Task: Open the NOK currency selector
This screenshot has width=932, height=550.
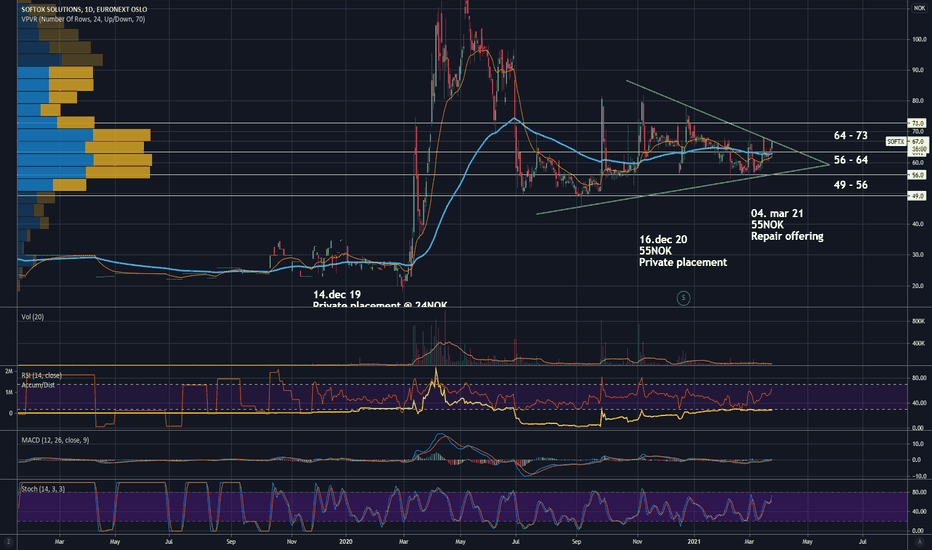Action: [x=919, y=8]
